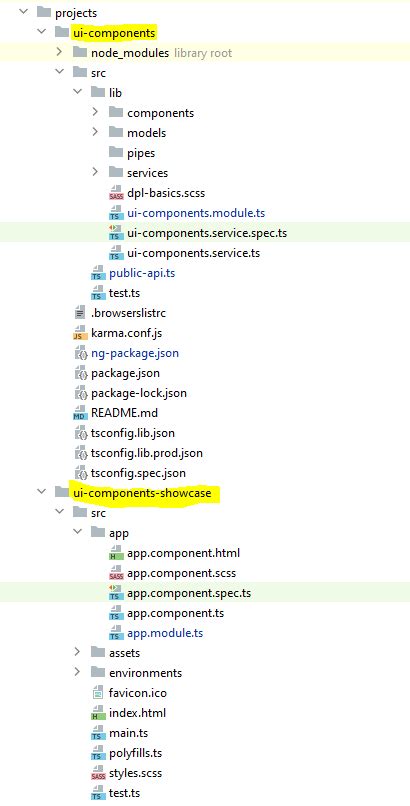Click the test icon of ui-components.service.spec.ts

coord(116,233)
